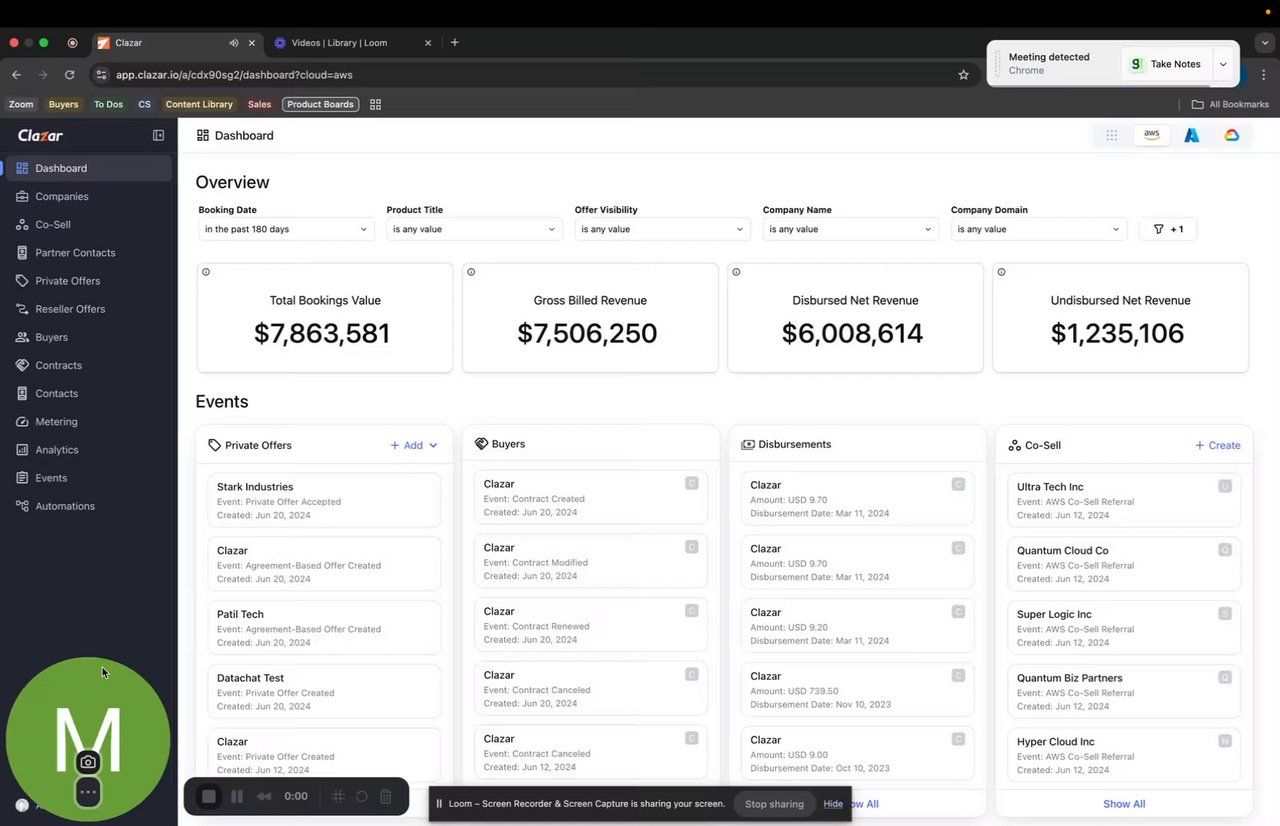The height and width of the screenshot is (826, 1280).
Task: Open the Ultra Tech Inc co-sell referral
Action: (1124, 500)
